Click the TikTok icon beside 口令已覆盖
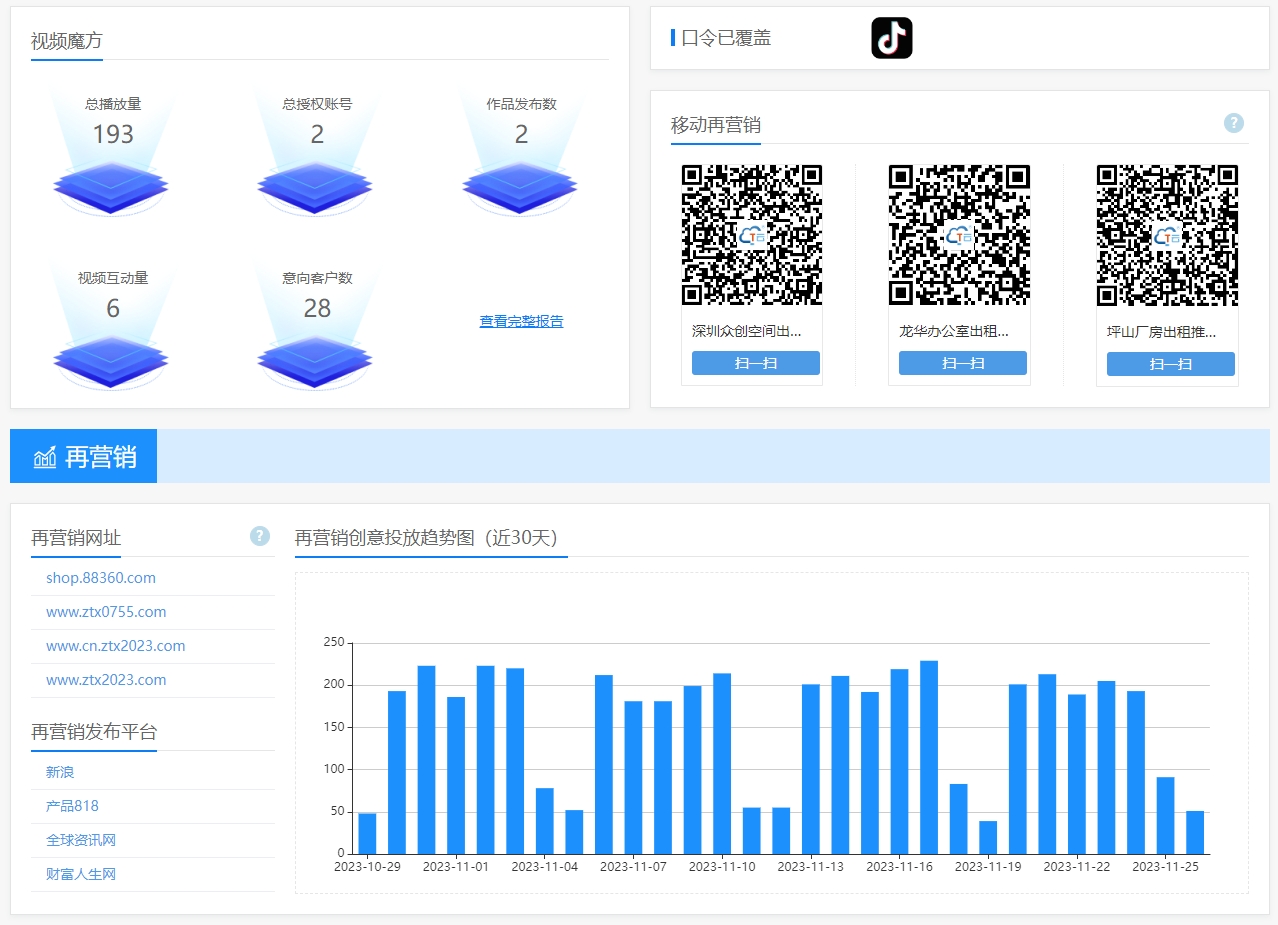Viewport: 1278px width, 925px height. 891,38
